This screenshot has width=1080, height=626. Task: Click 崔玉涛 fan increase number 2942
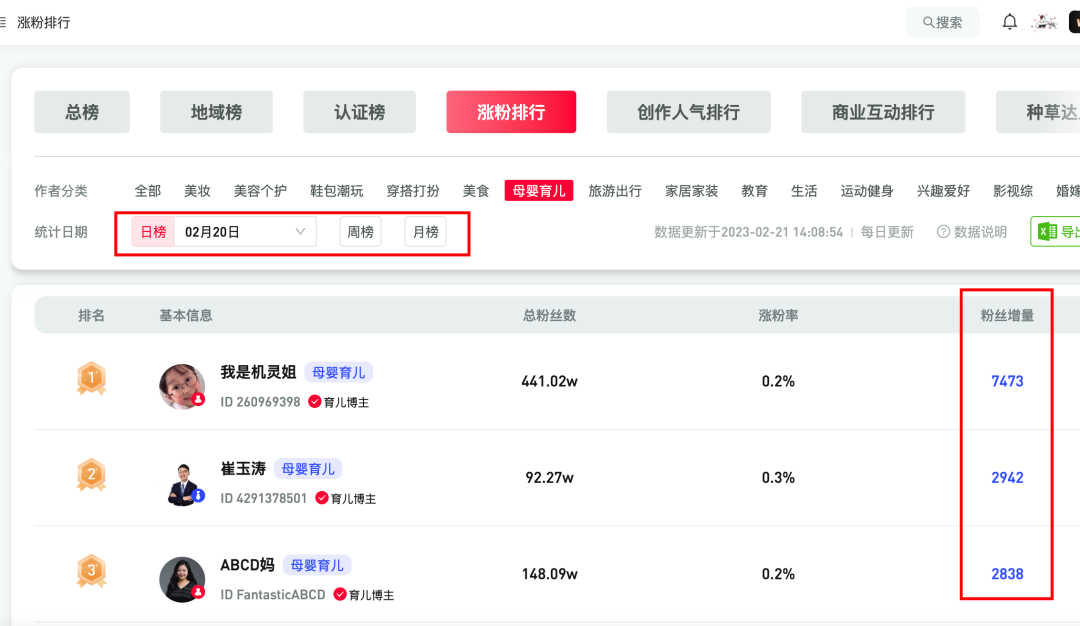(1007, 478)
